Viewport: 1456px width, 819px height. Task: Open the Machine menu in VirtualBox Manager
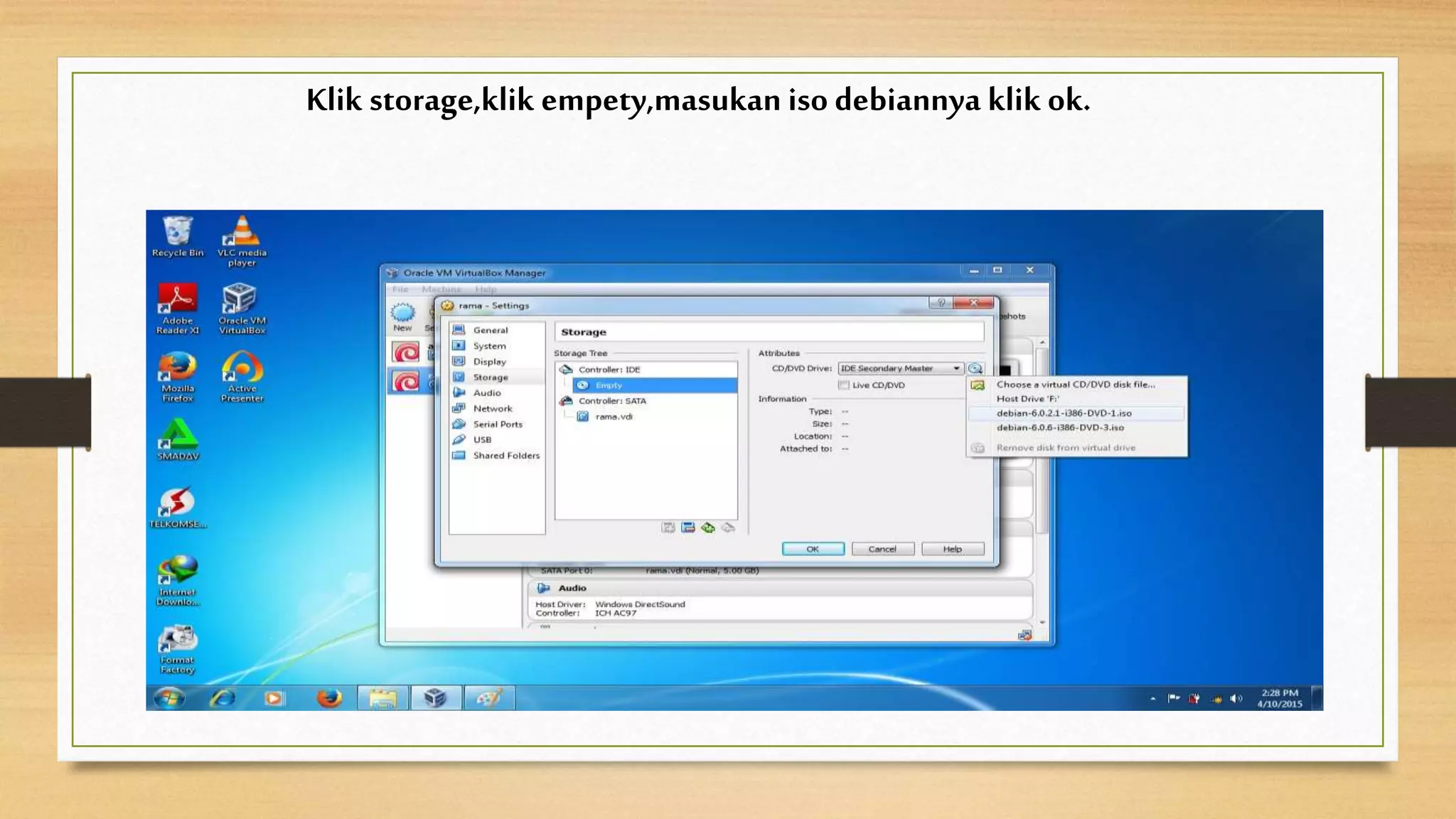441,289
